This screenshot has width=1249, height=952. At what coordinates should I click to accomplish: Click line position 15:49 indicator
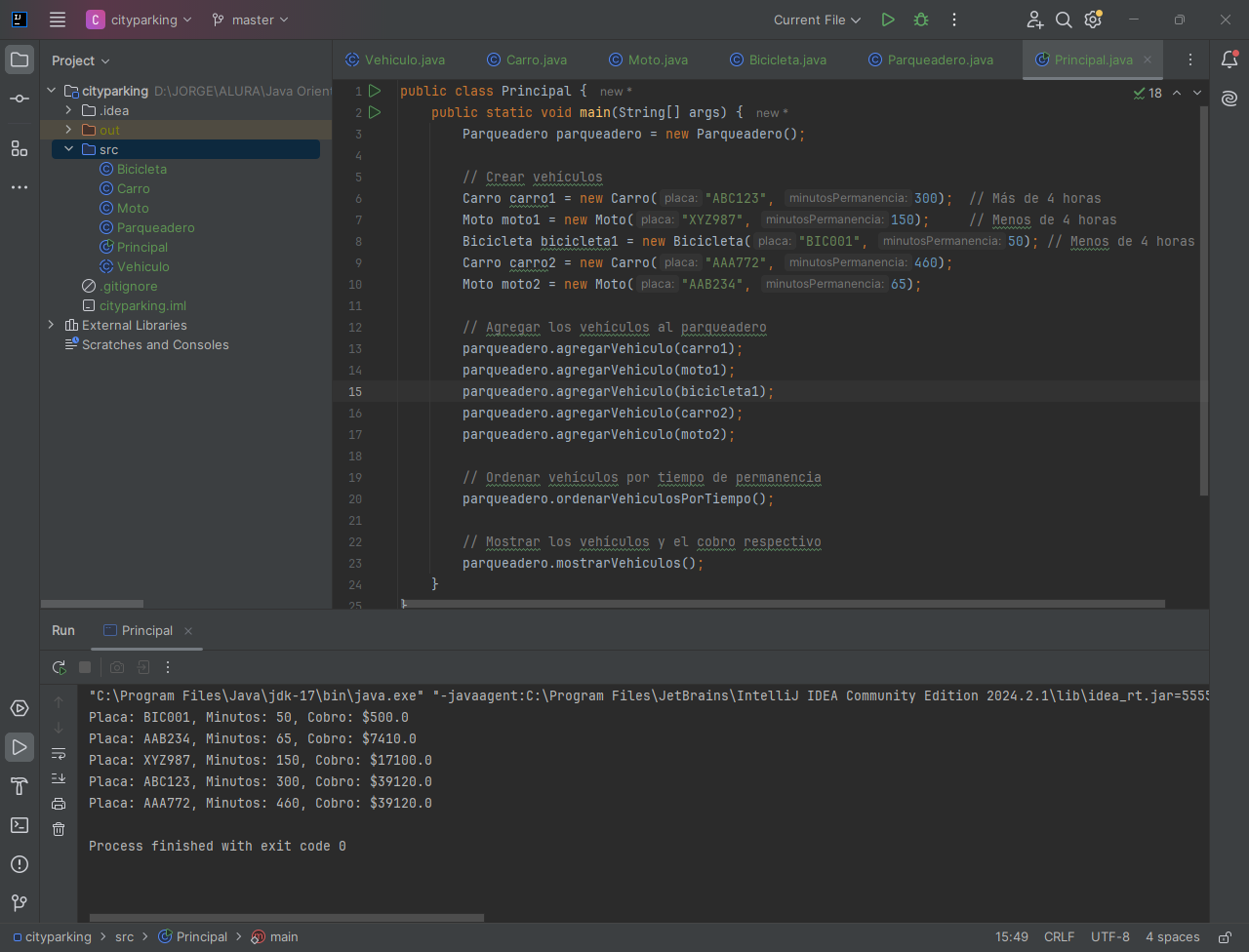coord(1012,937)
